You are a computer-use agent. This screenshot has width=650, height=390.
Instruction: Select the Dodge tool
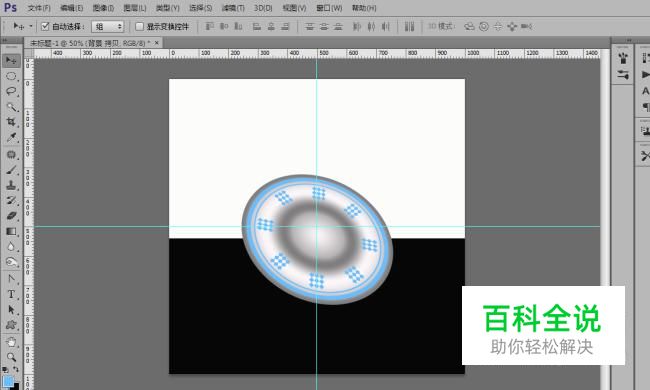pos(11,262)
